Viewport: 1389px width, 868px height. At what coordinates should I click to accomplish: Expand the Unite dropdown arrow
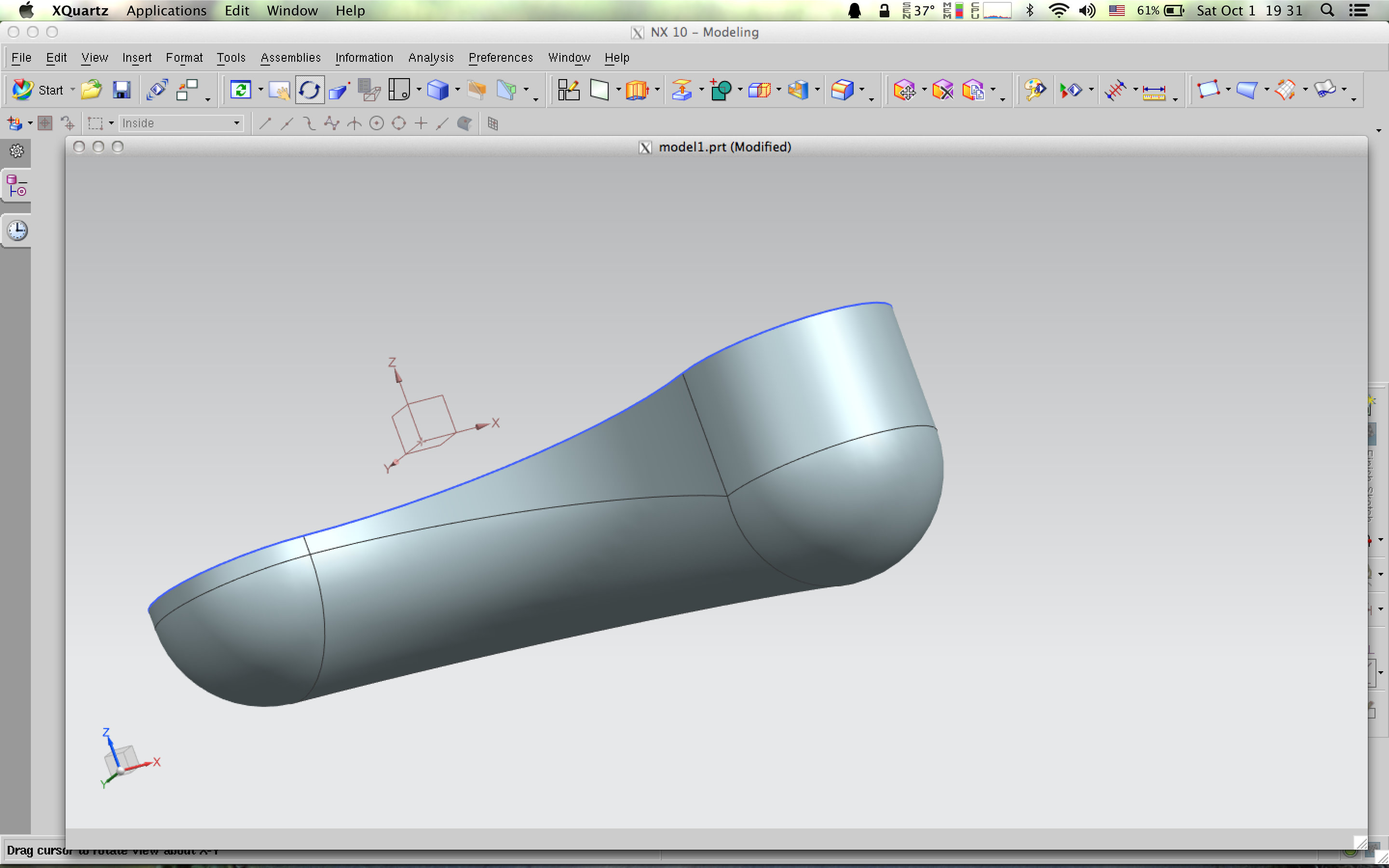(x=740, y=90)
